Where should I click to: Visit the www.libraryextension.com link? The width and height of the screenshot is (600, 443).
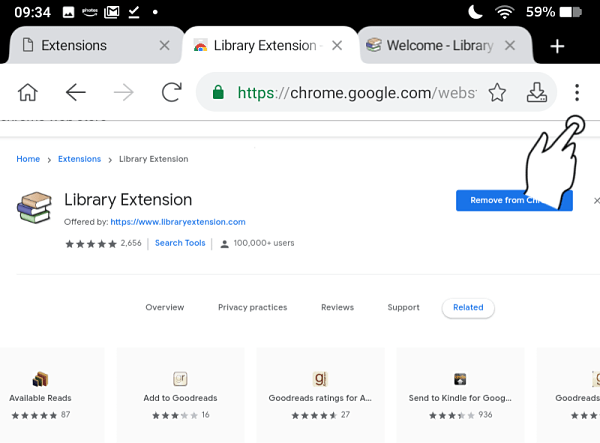tap(178, 222)
